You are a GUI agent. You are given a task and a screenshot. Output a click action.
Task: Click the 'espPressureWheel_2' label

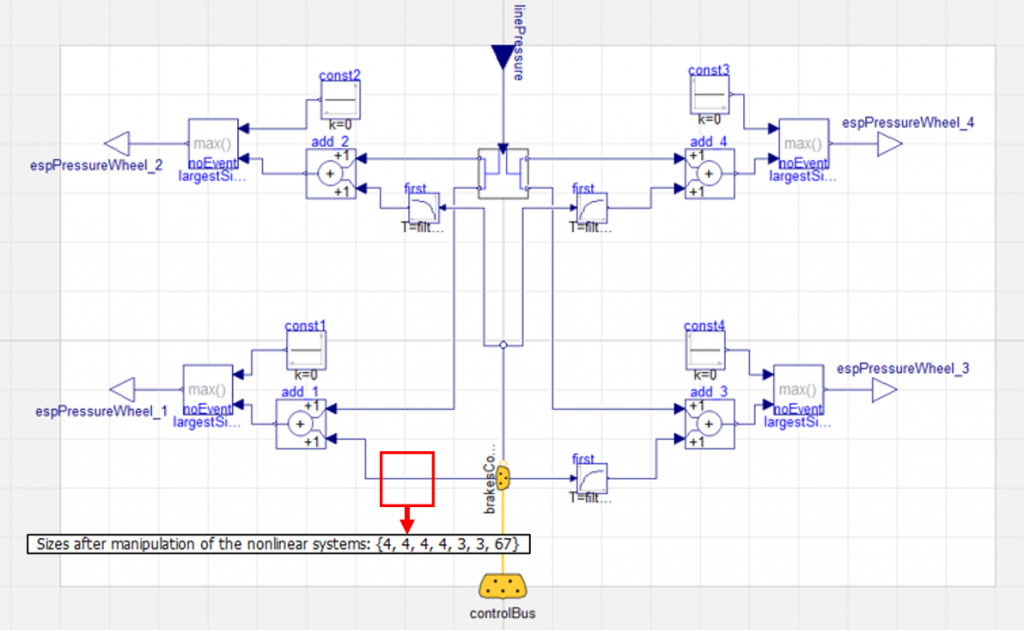click(x=96, y=165)
